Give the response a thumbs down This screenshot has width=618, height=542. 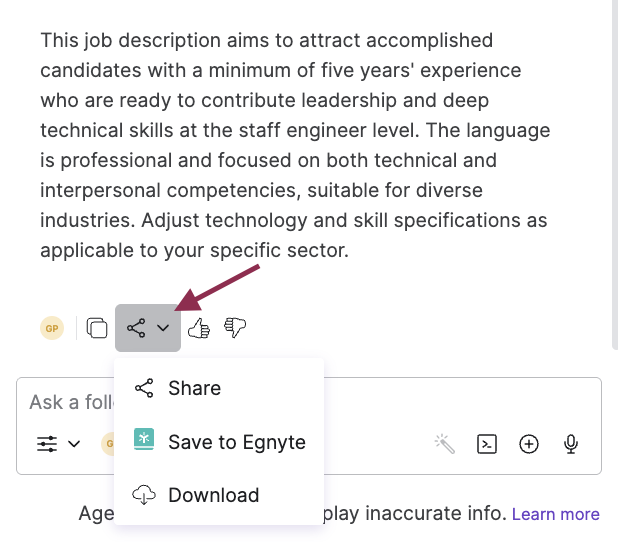235,328
